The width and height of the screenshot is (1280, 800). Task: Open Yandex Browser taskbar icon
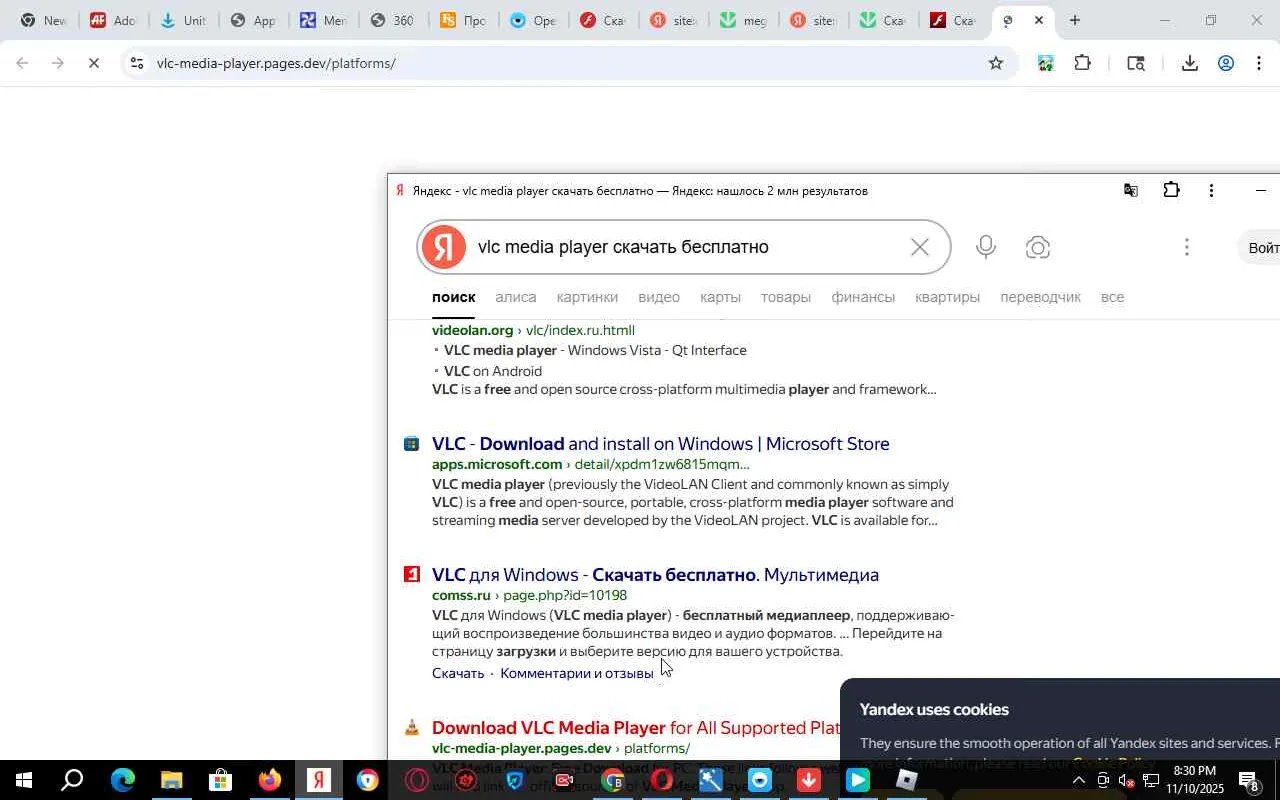(x=318, y=780)
